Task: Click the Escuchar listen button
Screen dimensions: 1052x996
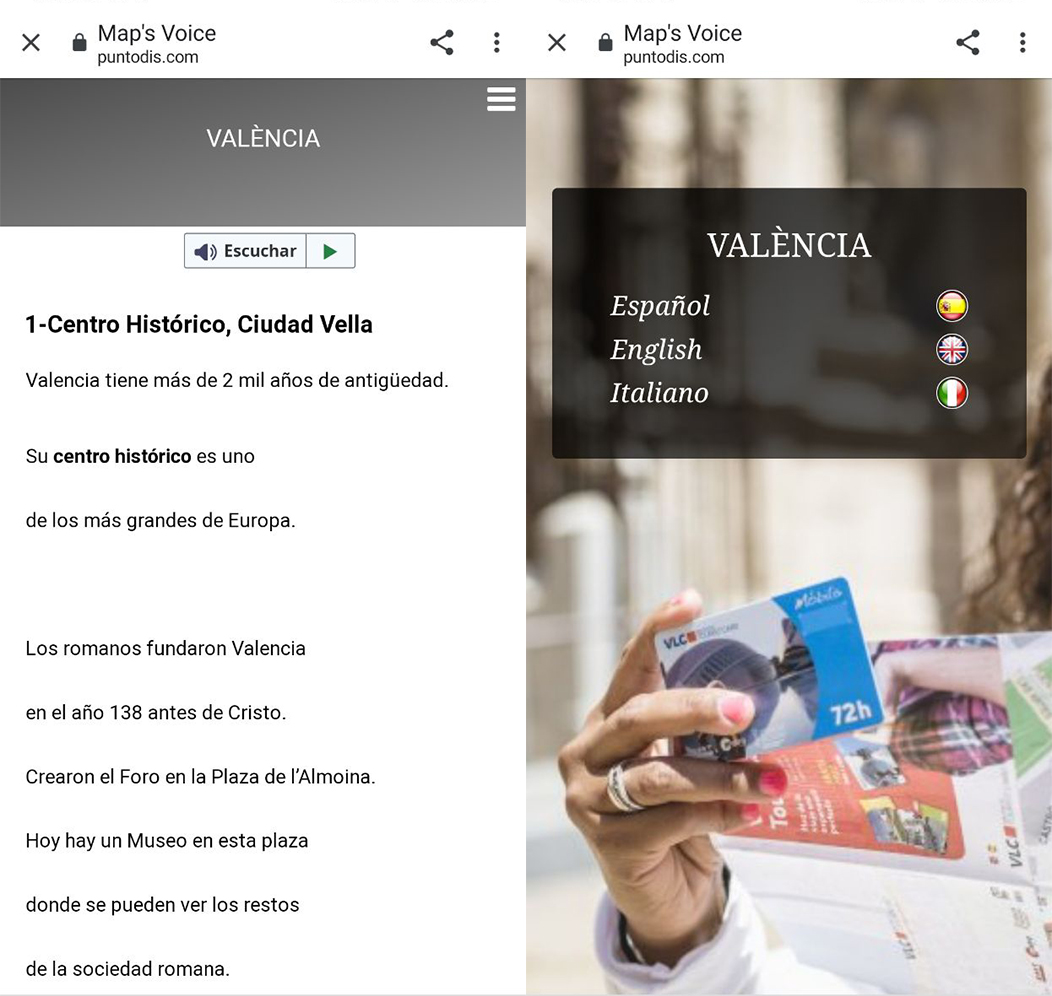Action: coord(246,251)
